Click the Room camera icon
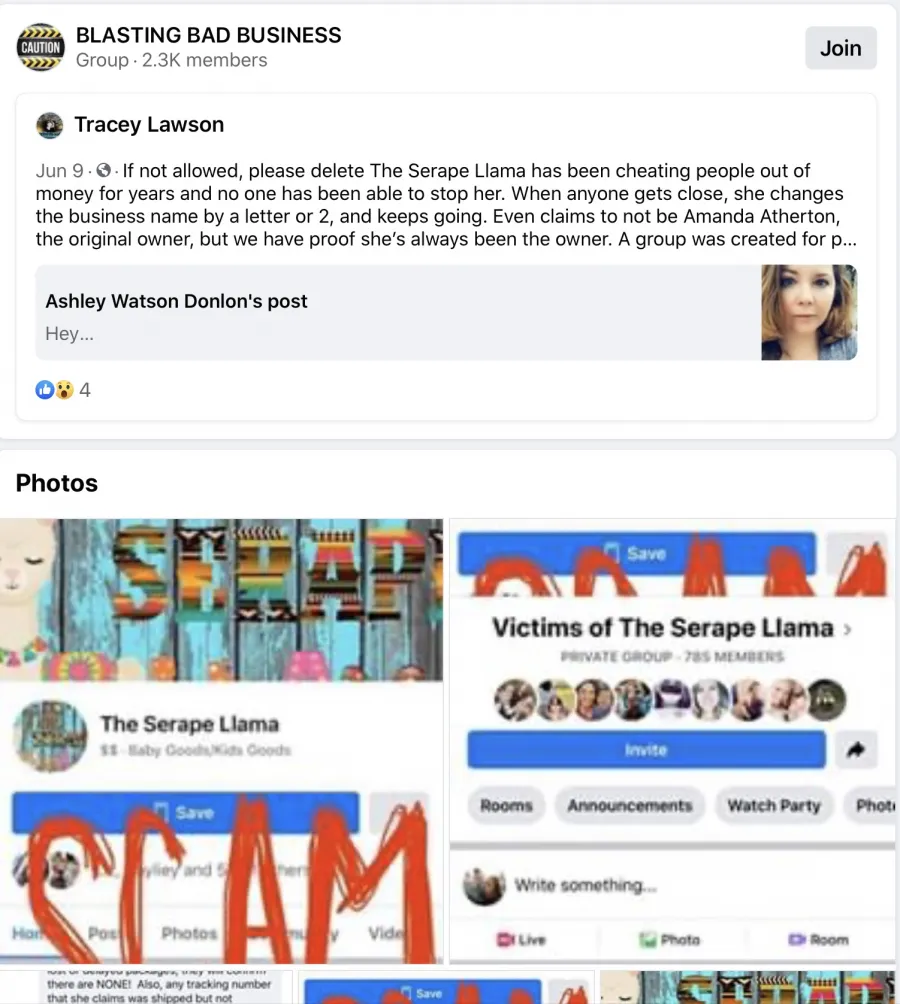 [x=797, y=939]
